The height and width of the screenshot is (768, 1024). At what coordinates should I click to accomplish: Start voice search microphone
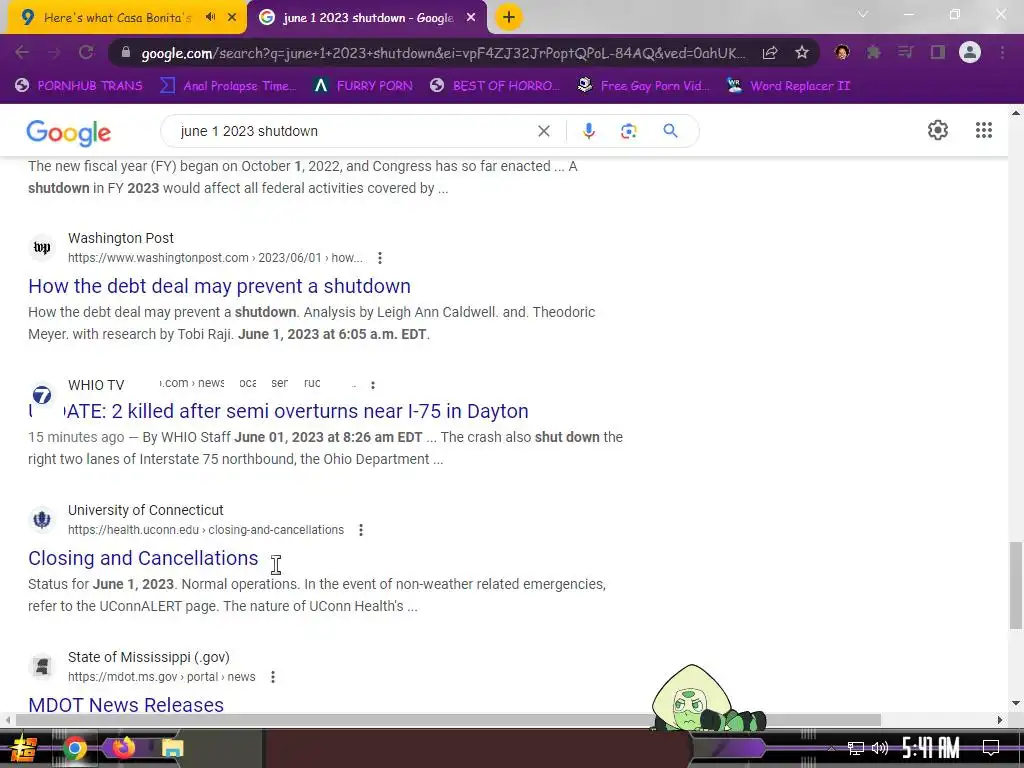pos(588,131)
